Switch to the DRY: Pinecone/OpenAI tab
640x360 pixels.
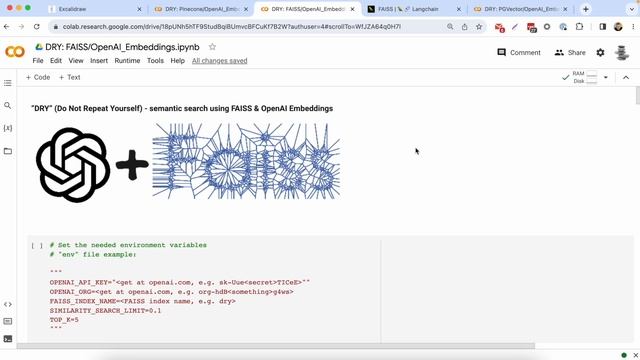[200, 9]
